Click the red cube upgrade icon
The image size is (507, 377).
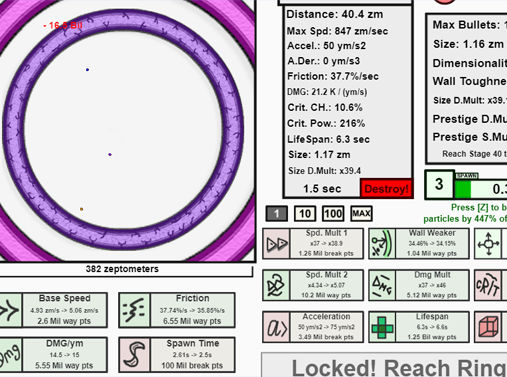[x=488, y=327]
